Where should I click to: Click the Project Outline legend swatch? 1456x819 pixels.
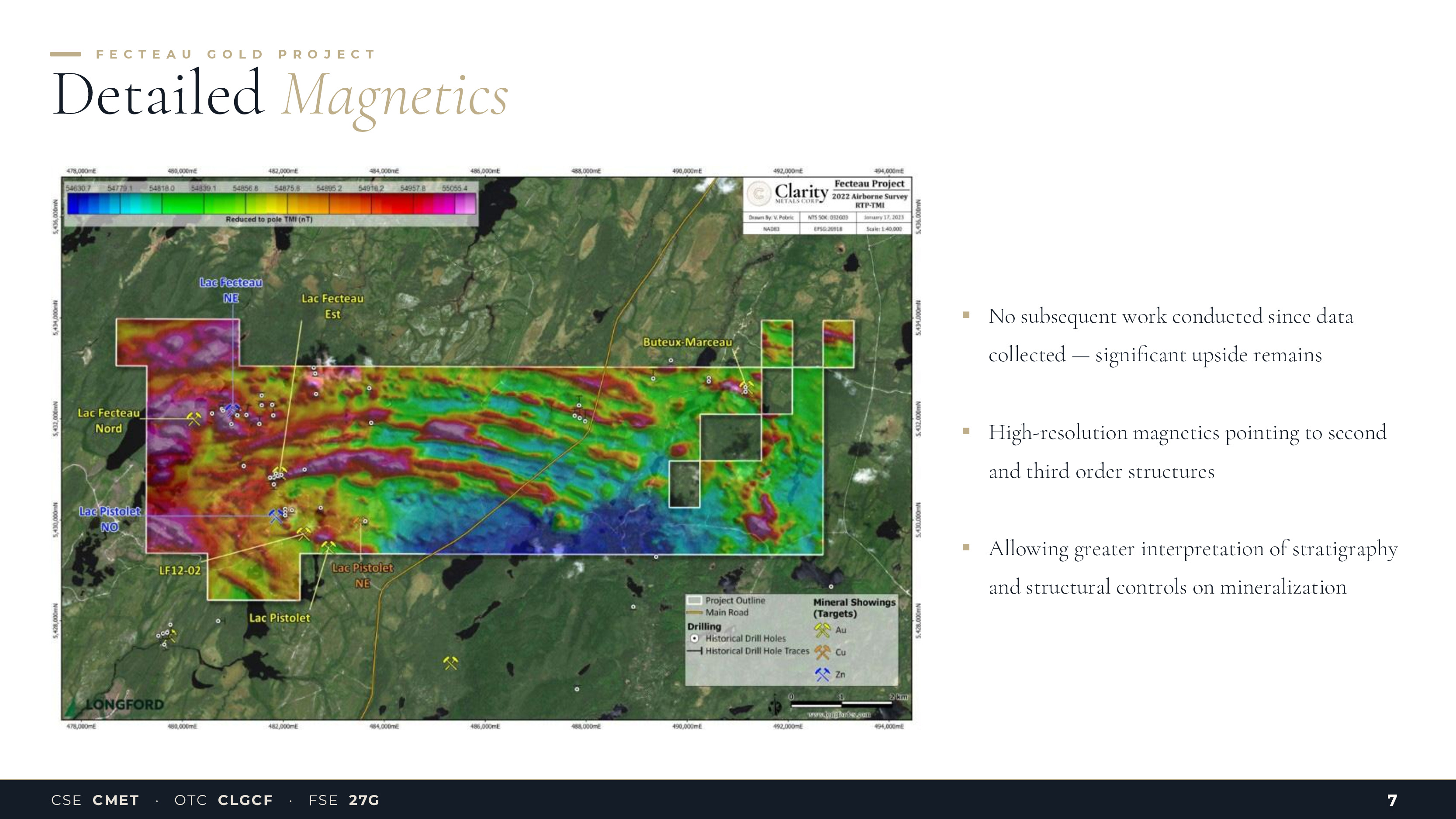click(x=695, y=600)
